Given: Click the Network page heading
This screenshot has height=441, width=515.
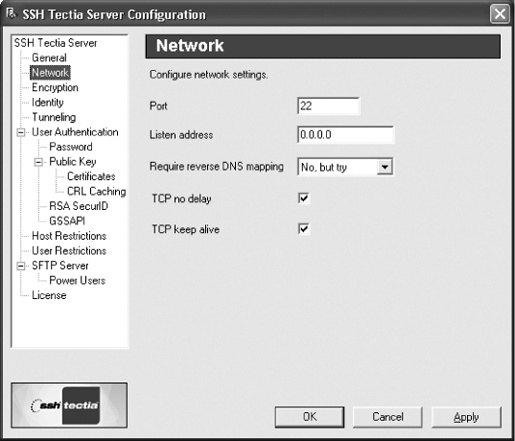Looking at the screenshot, I should [x=190, y=46].
